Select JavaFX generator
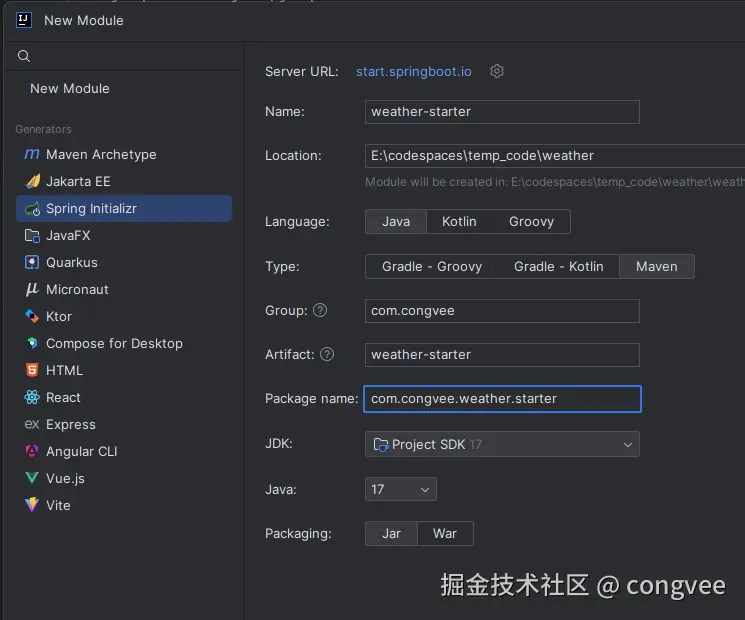745x620 pixels. point(124,236)
